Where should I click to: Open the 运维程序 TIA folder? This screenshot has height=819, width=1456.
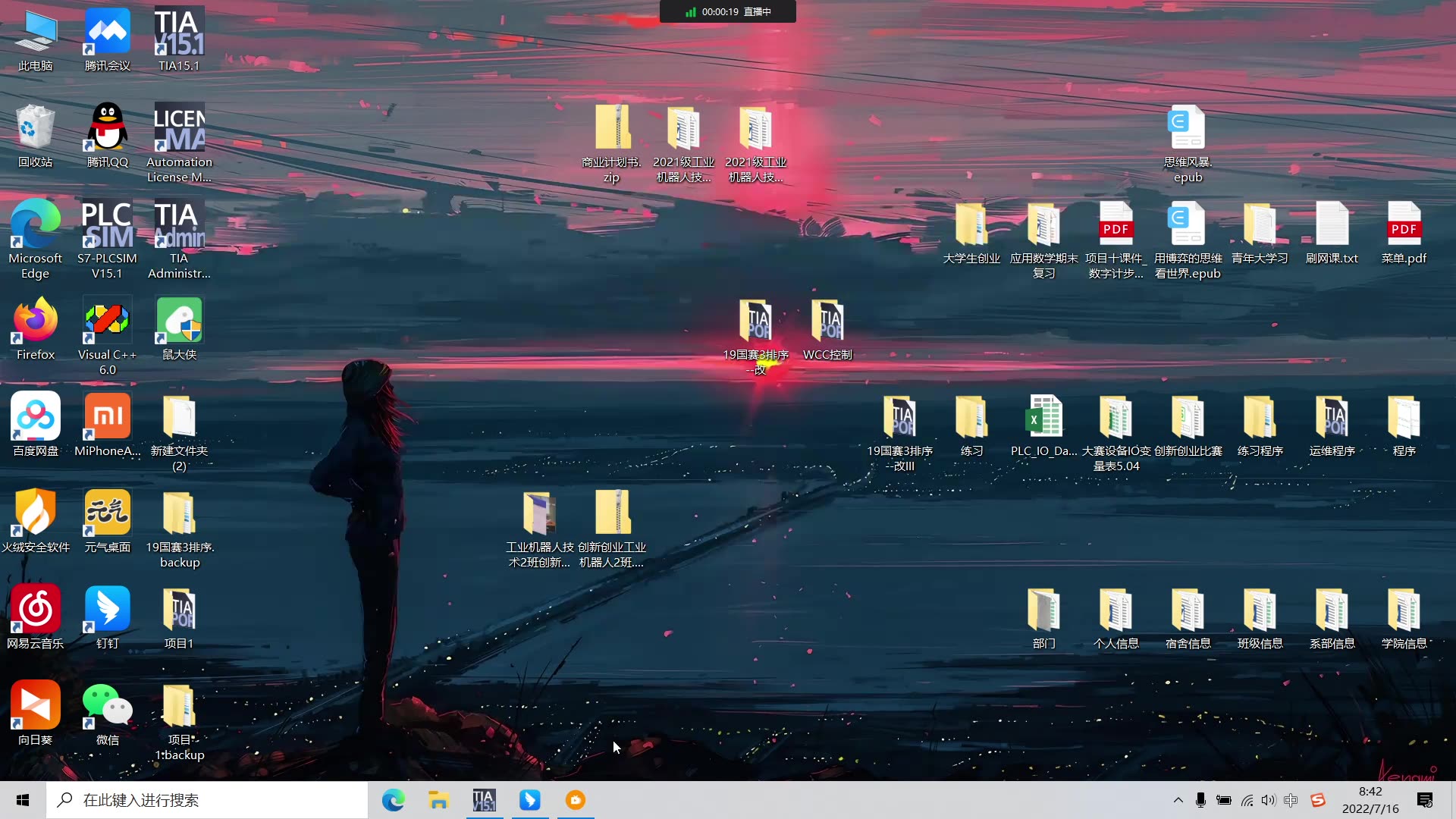pyautogui.click(x=1332, y=425)
